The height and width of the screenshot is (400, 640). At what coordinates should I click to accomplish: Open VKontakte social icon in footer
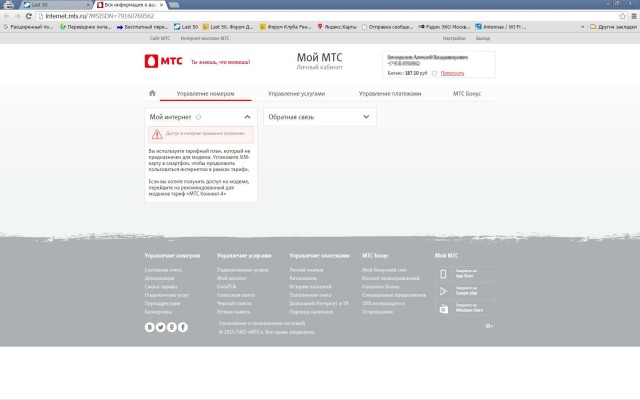[149, 327]
